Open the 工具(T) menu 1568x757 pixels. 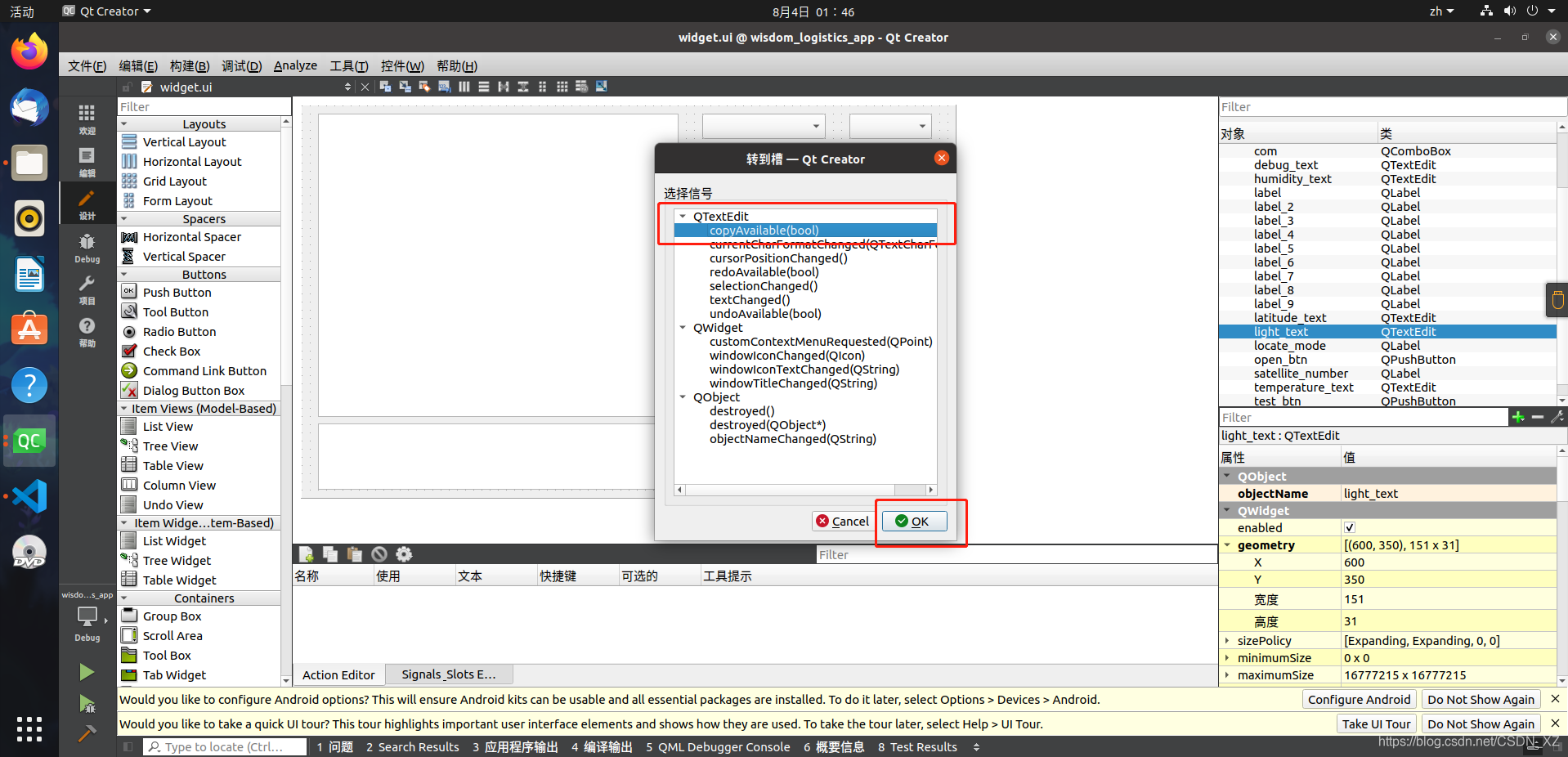point(349,66)
